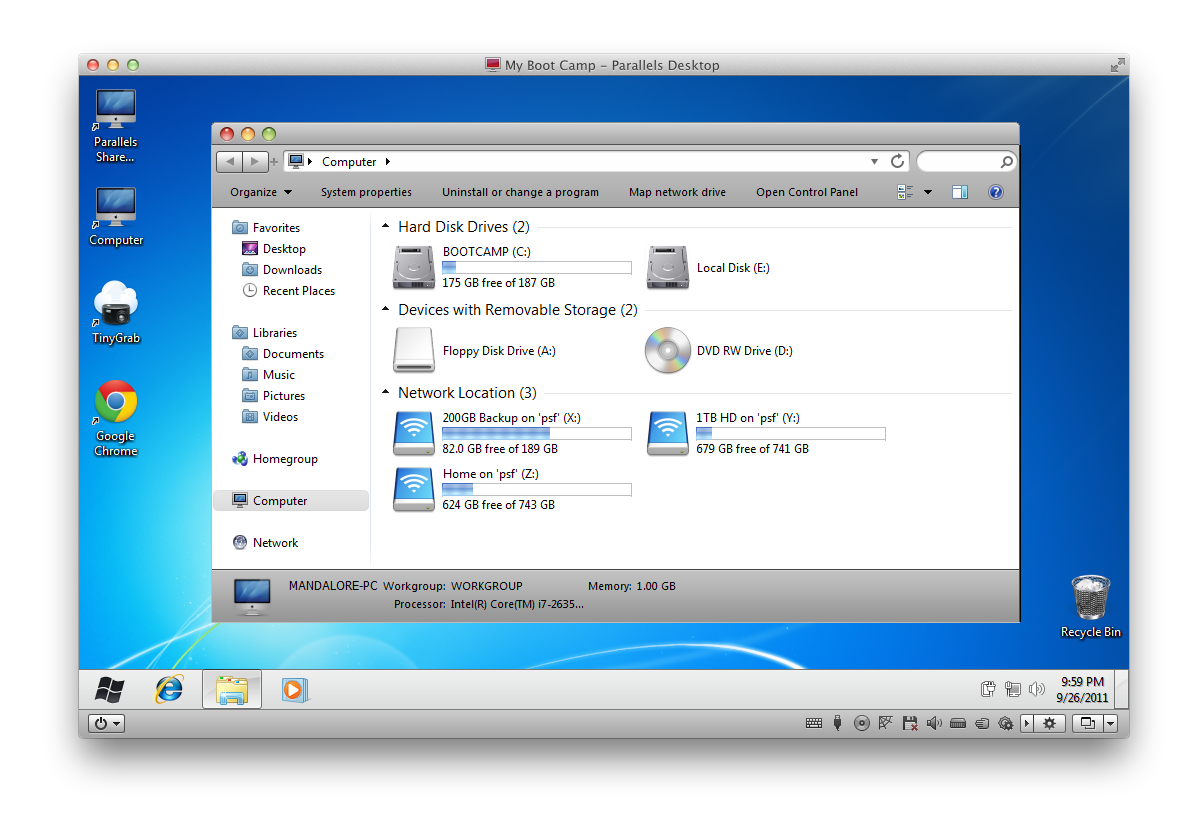Open Windows Explorer from the taskbar
The width and height of the screenshot is (1186, 826).
pyautogui.click(x=232, y=689)
